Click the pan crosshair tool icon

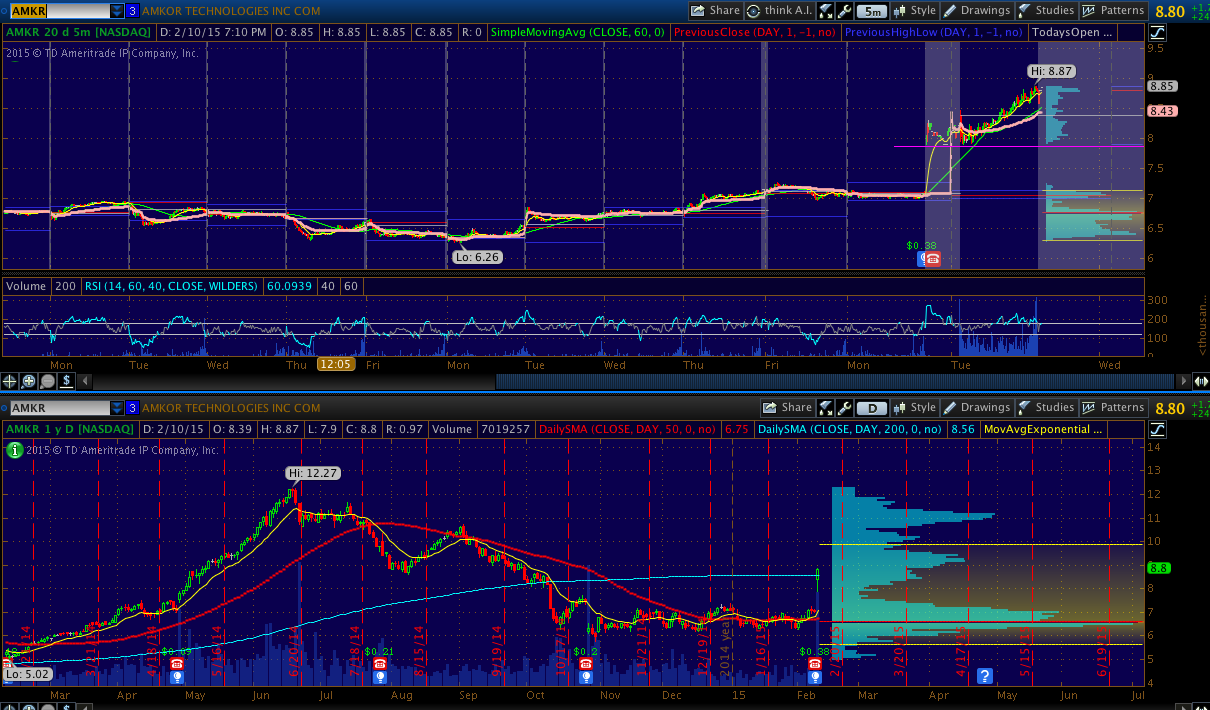(11, 381)
